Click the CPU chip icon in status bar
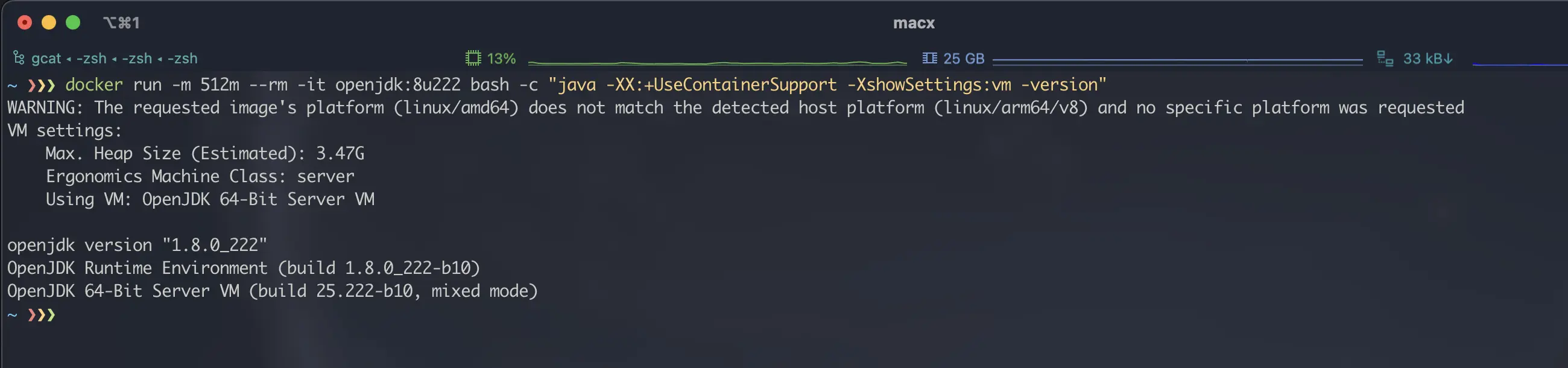Viewport: 1568px width, 368px height. (473, 59)
